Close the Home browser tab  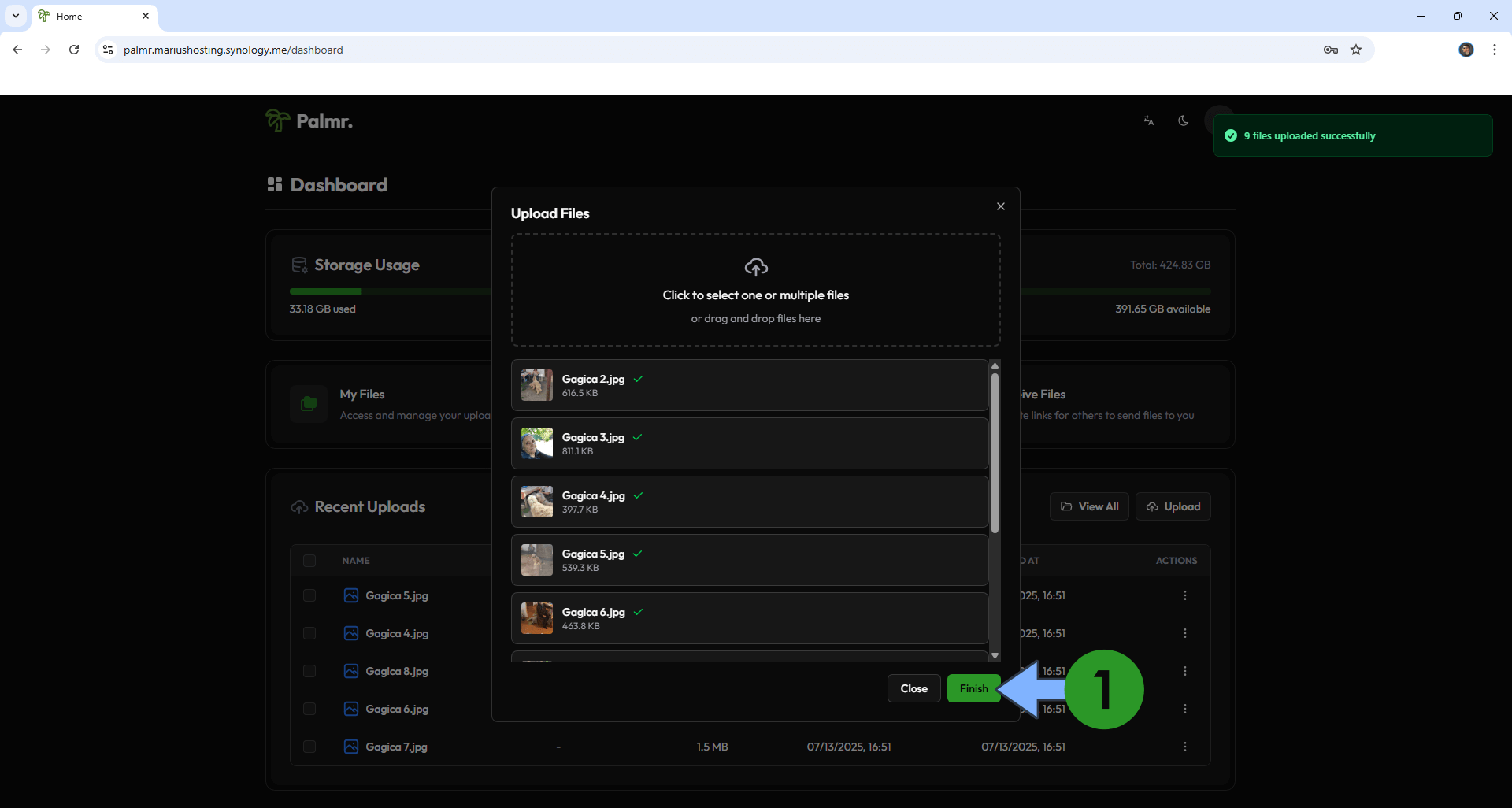(146, 16)
